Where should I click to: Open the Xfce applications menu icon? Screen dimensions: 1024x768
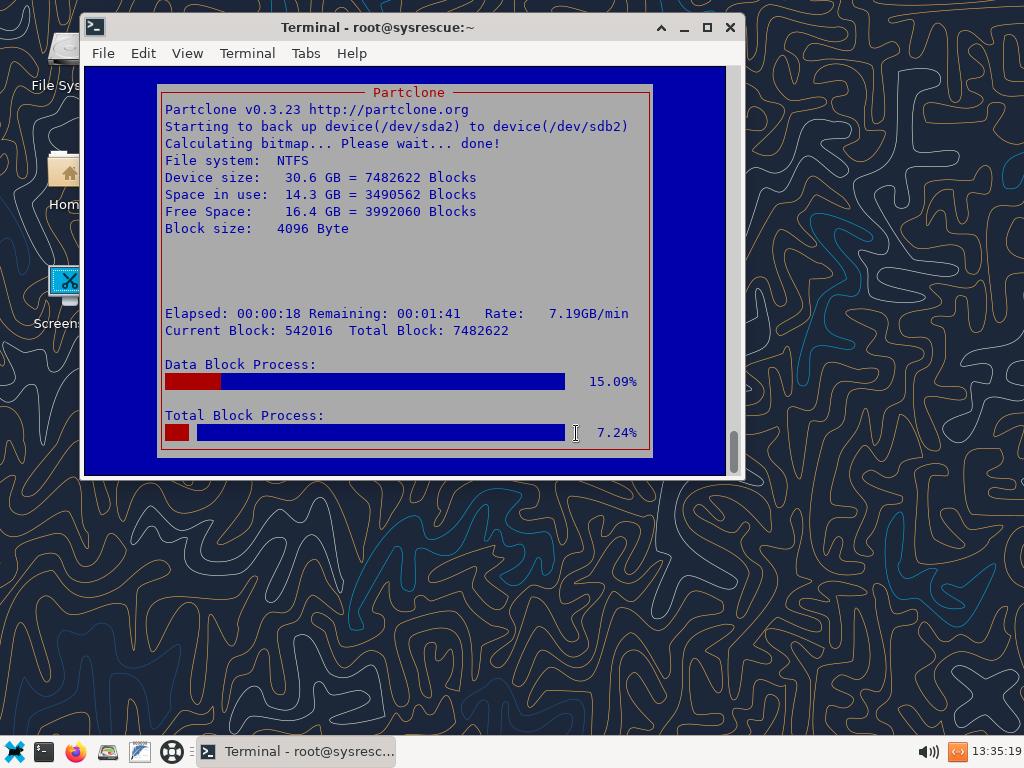pos(14,752)
